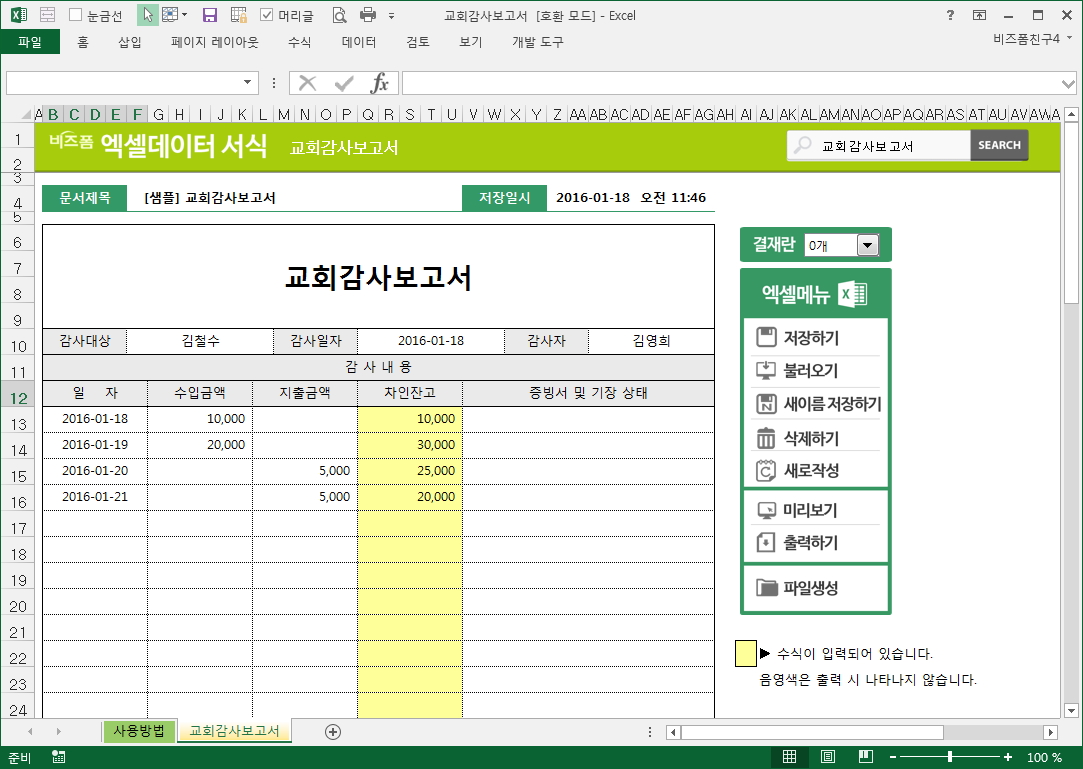This screenshot has height=769, width=1083.
Task: Expand the Name Box dropdown arrow
Action: pos(248,82)
